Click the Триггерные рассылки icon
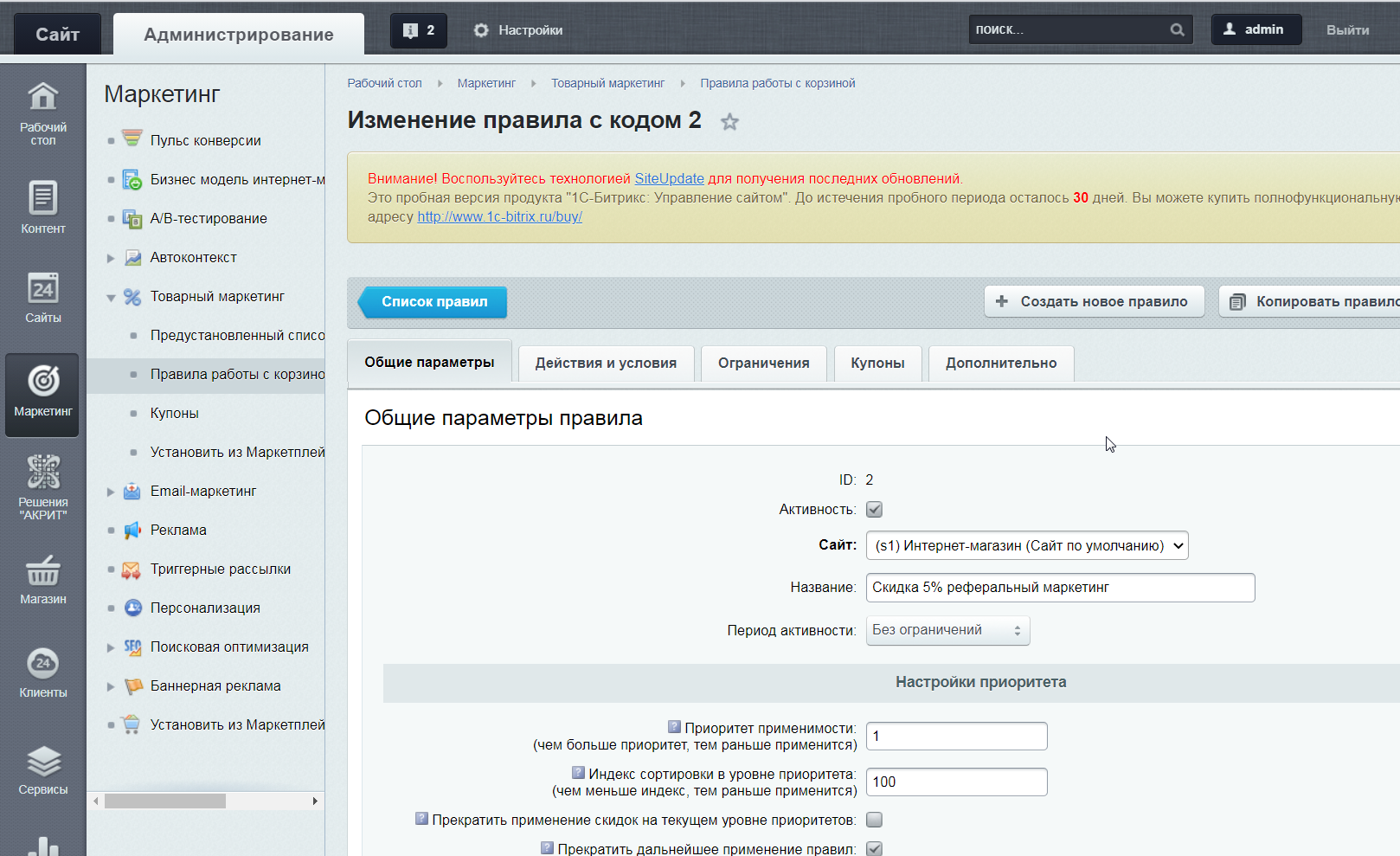The width and height of the screenshot is (1400, 856). coord(132,570)
